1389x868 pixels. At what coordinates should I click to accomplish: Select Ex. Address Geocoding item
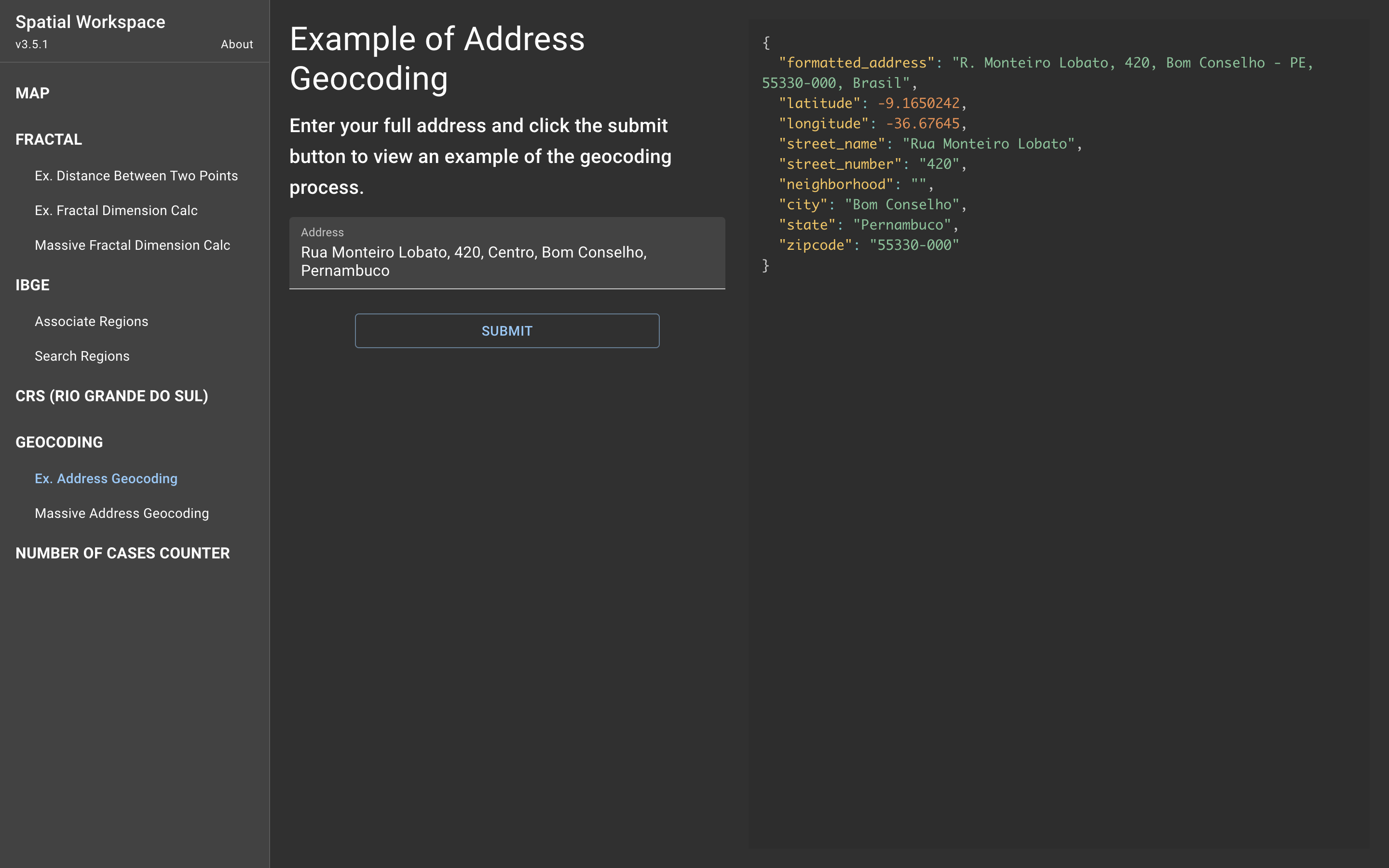(106, 479)
